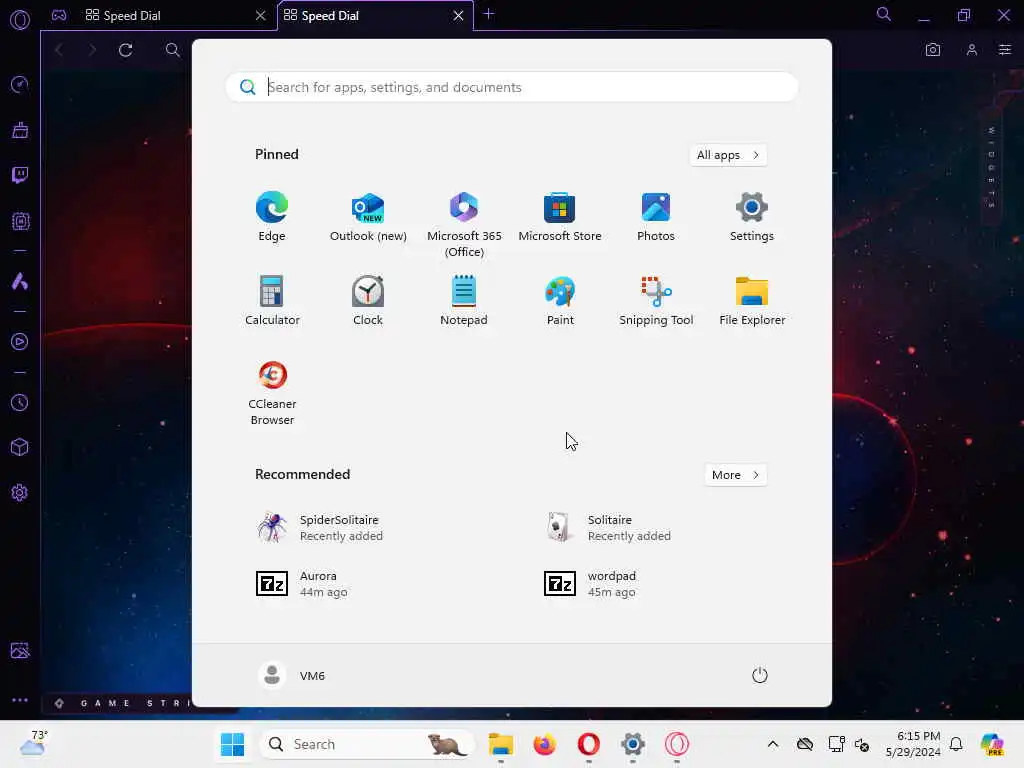This screenshot has height=768, width=1024.
Task: Click Opera GX menu logo
Action: click(20, 20)
